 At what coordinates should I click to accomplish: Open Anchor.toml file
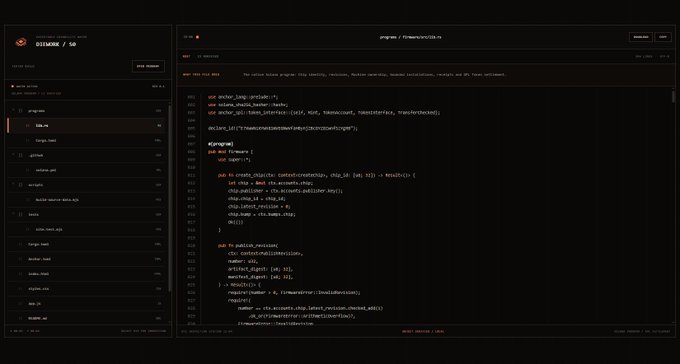pyautogui.click(x=87, y=259)
